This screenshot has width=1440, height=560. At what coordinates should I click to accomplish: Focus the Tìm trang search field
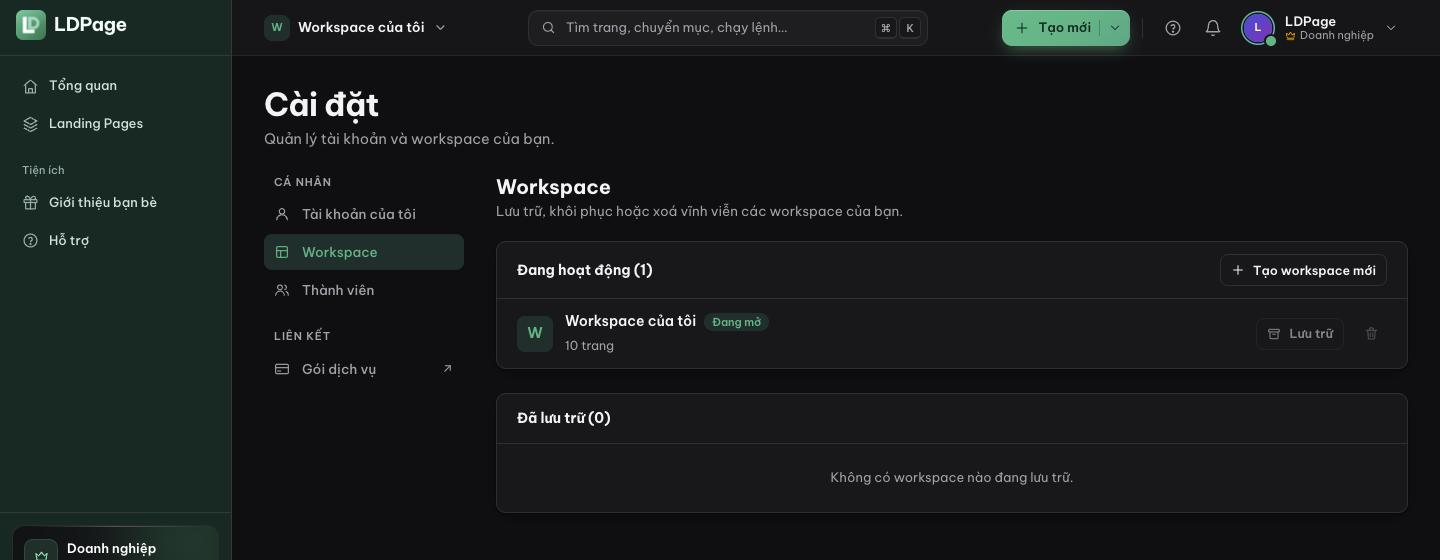click(728, 28)
